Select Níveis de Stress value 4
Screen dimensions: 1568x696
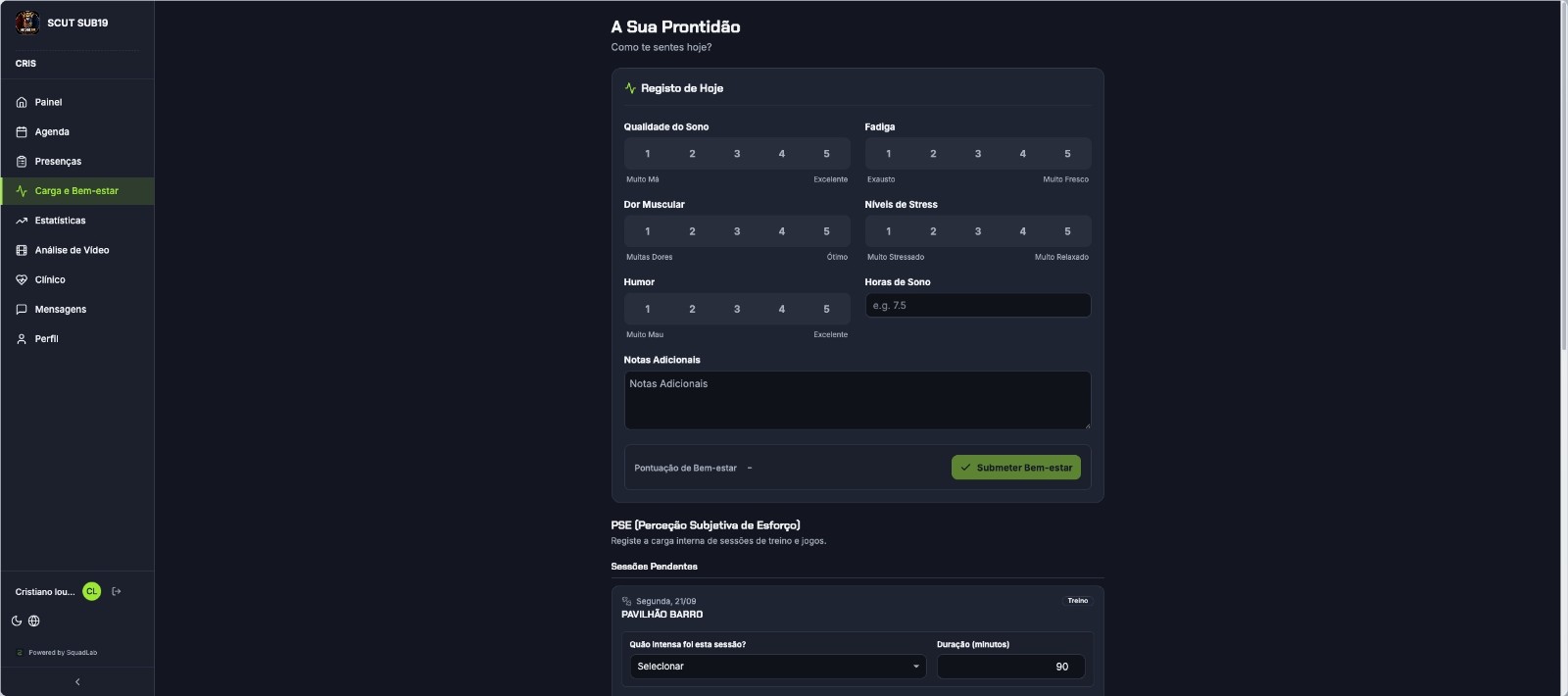click(x=1023, y=231)
